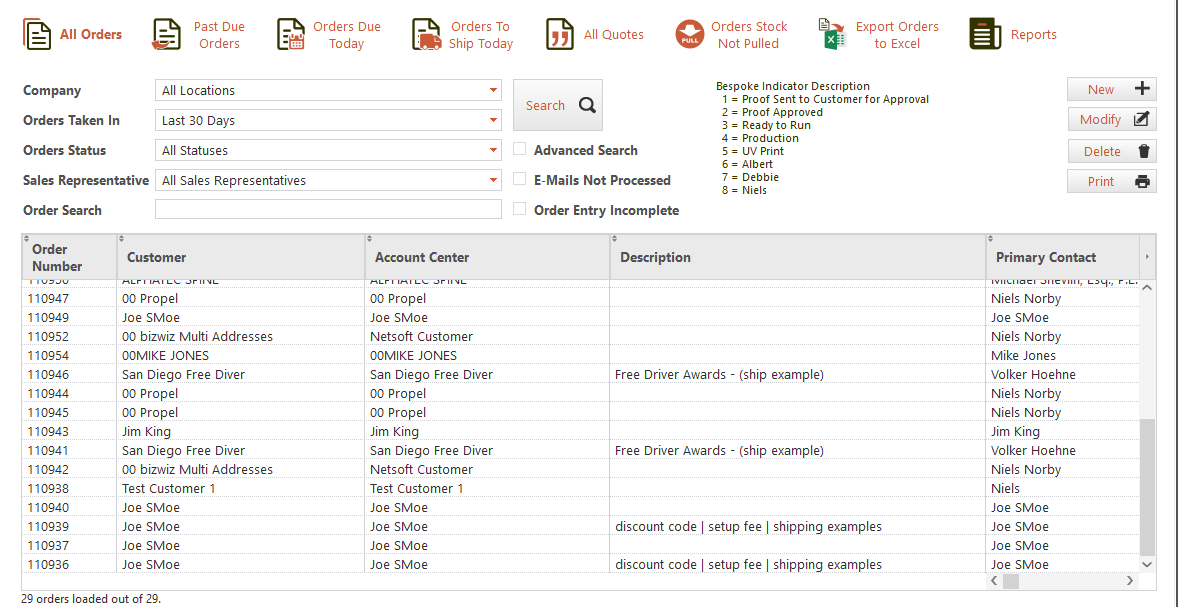1178x607 pixels.
Task: Select the All Orders icon
Action: [x=37, y=35]
